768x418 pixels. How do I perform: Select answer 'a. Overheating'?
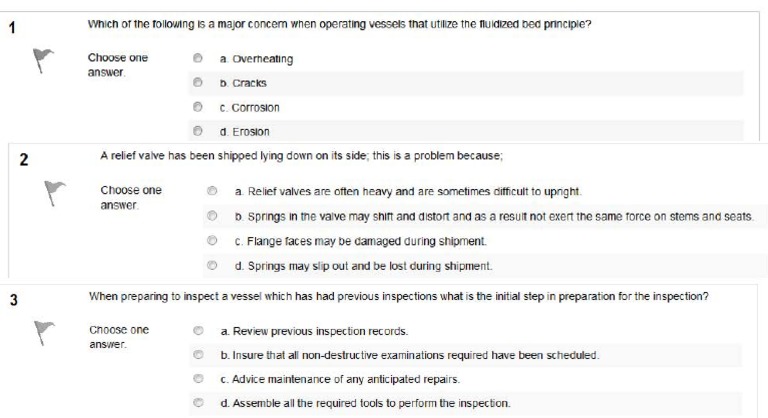click(x=198, y=59)
